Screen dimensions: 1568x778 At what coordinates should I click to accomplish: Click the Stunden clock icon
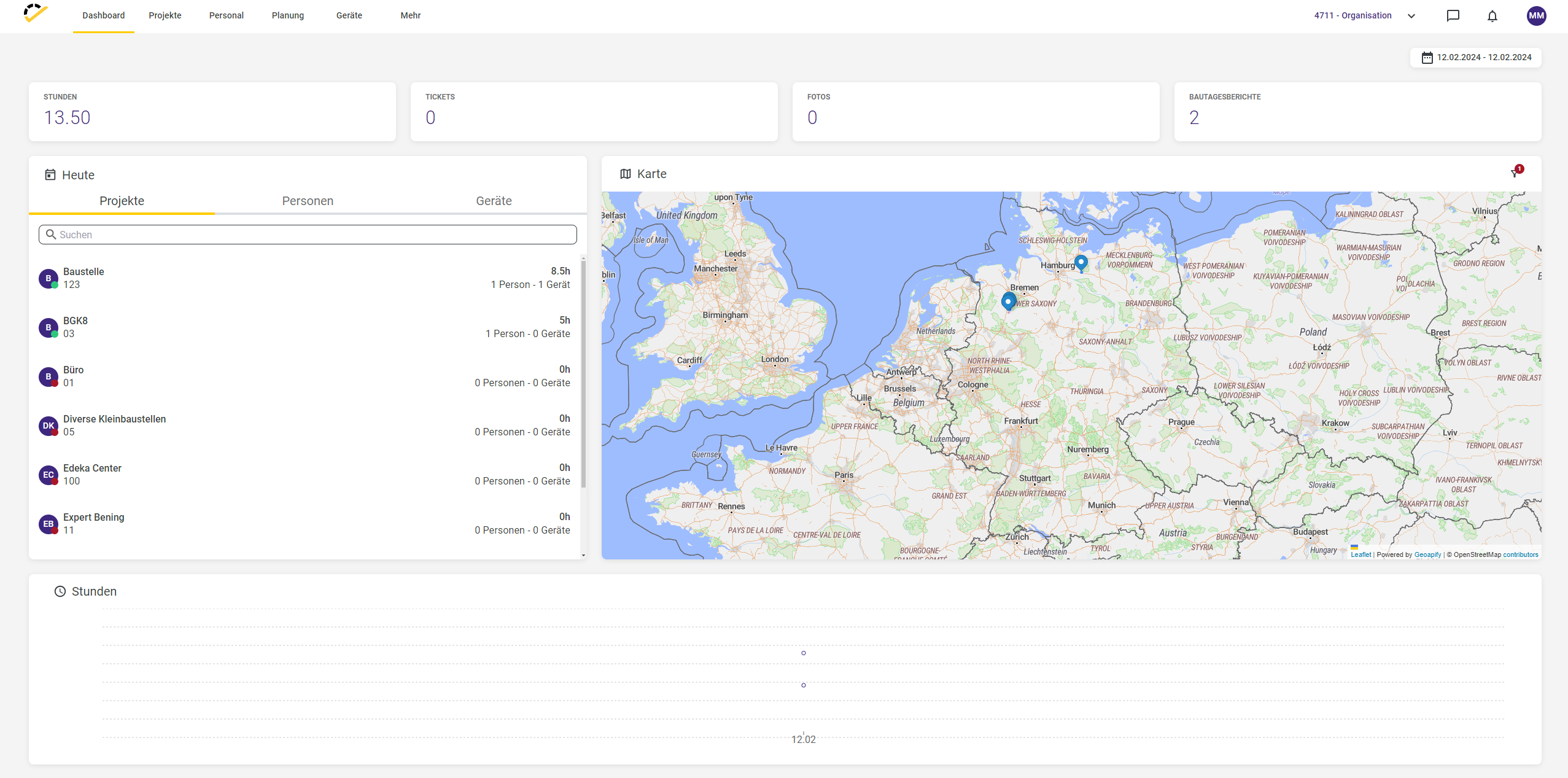click(x=60, y=591)
